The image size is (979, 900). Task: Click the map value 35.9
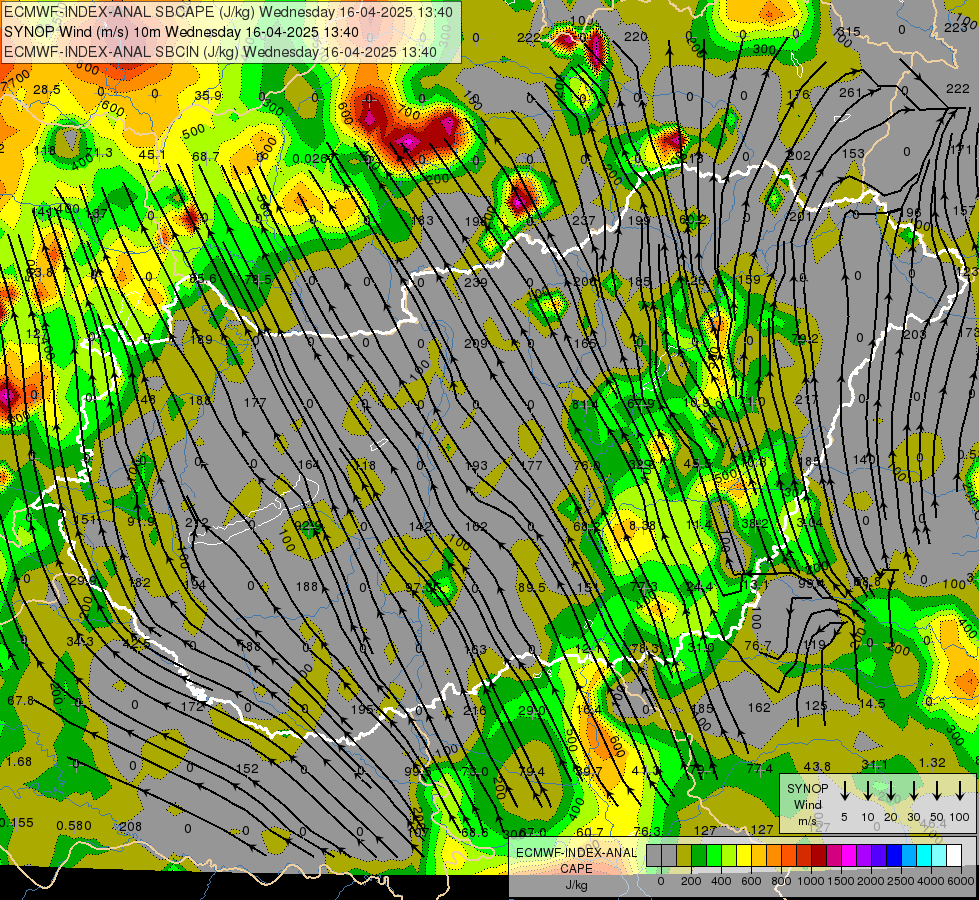[x=208, y=96]
